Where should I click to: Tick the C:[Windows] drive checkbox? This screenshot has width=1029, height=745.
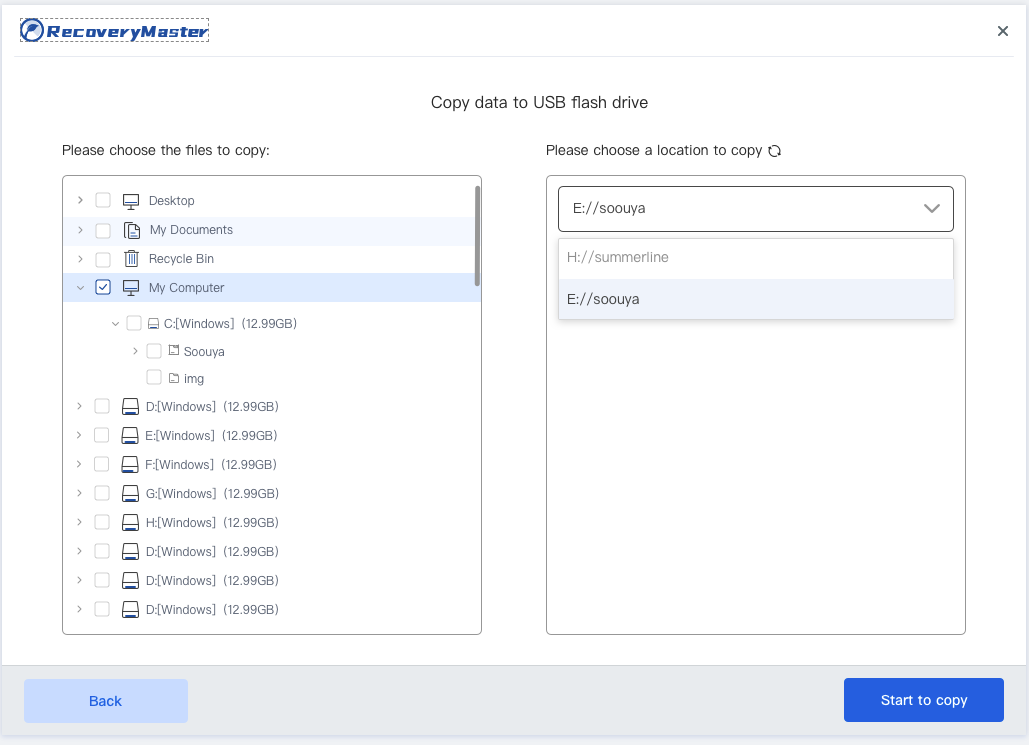[x=134, y=323]
